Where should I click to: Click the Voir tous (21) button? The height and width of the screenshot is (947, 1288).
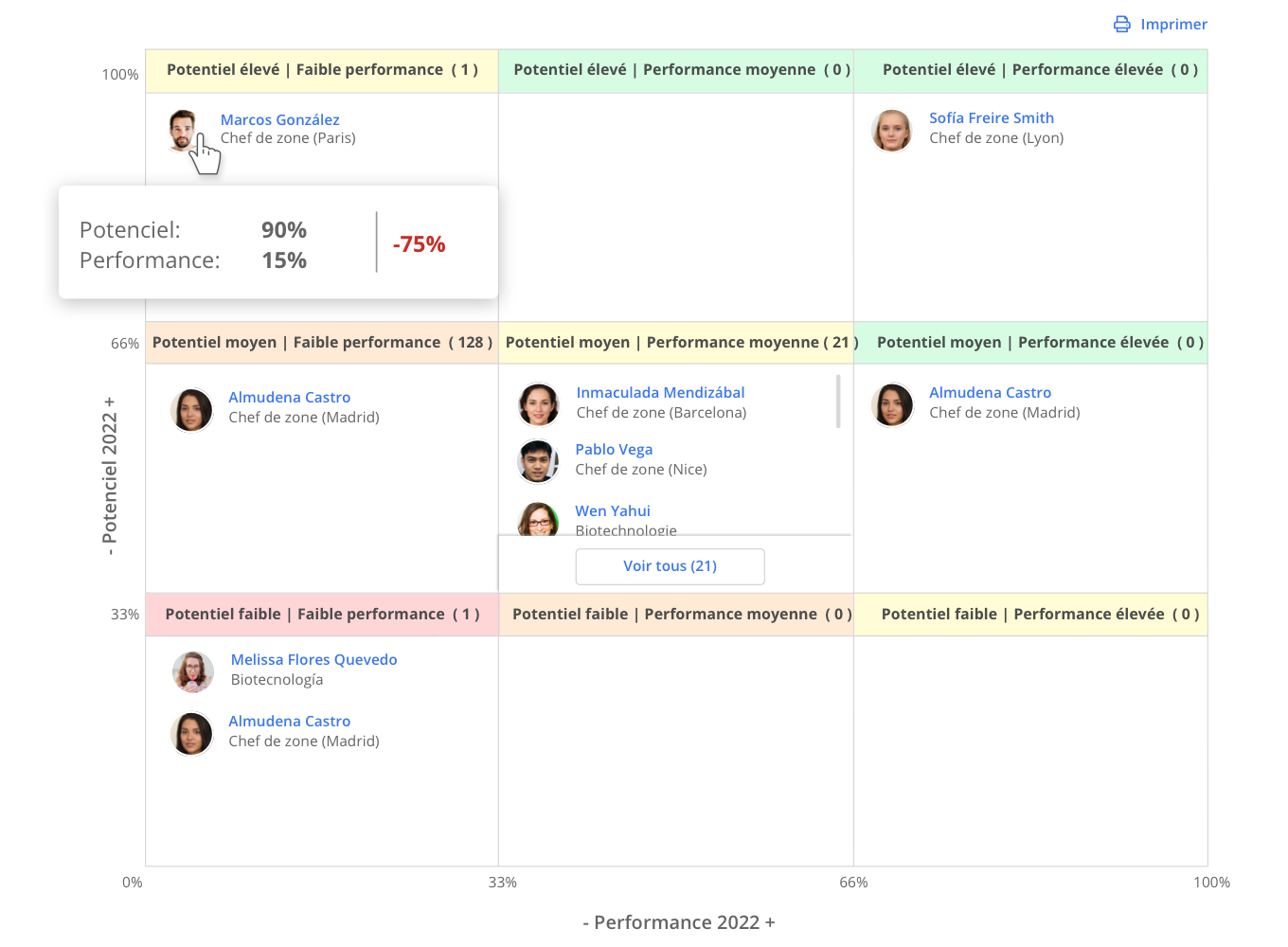pos(670,565)
